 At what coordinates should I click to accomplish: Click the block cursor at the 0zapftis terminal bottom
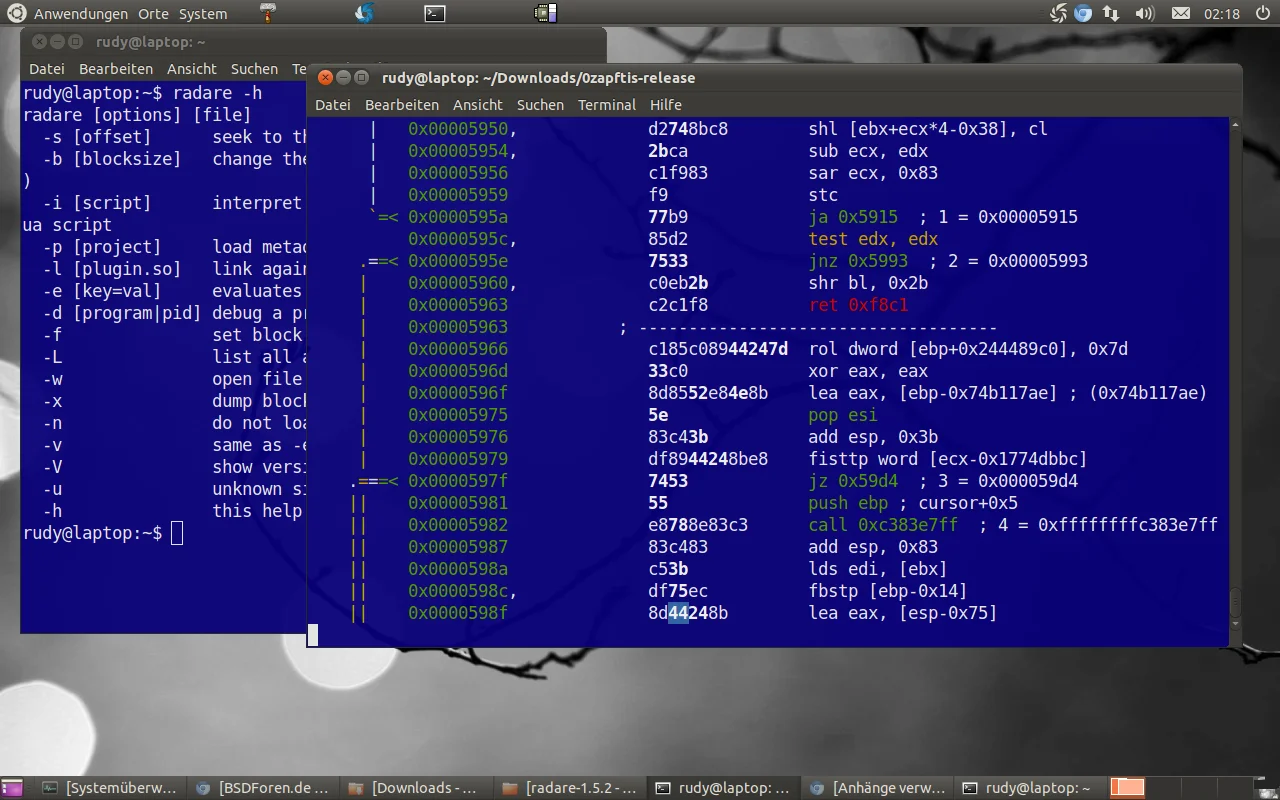pyautogui.click(x=313, y=635)
